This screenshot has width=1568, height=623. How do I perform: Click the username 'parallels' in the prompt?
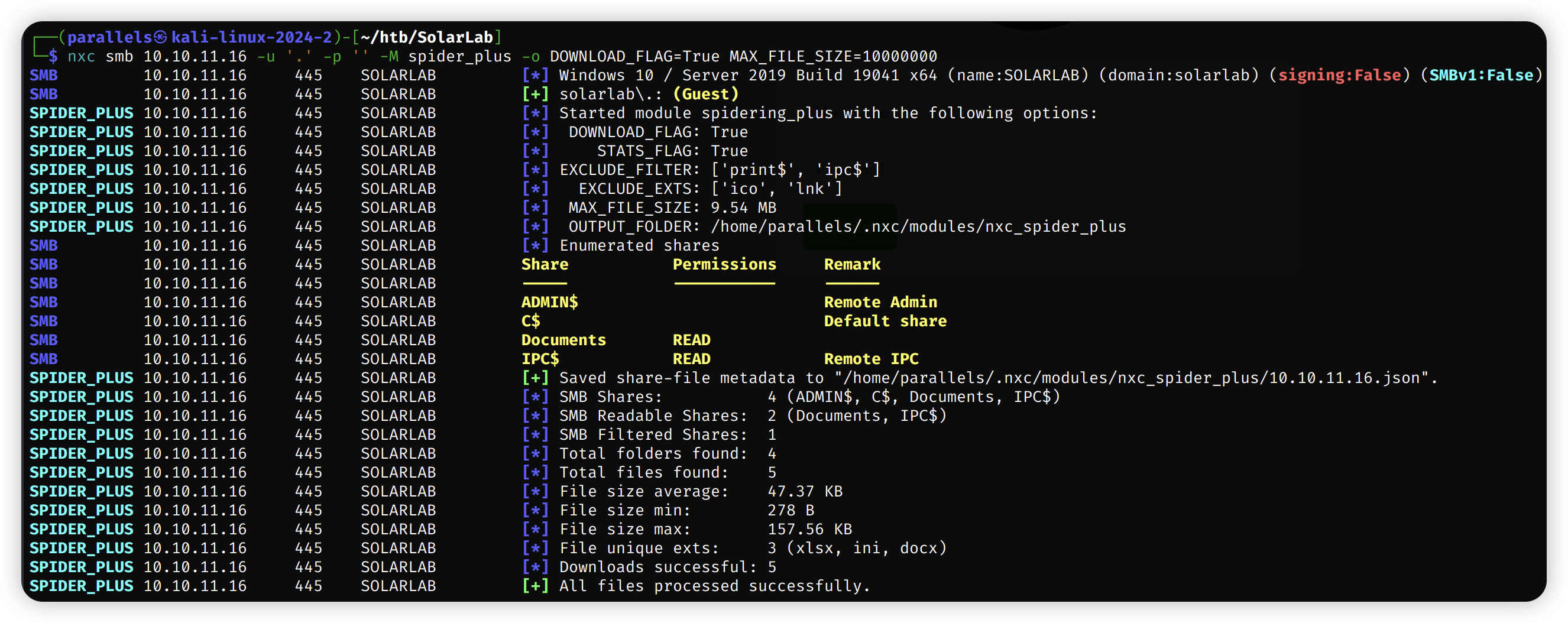pos(109,37)
